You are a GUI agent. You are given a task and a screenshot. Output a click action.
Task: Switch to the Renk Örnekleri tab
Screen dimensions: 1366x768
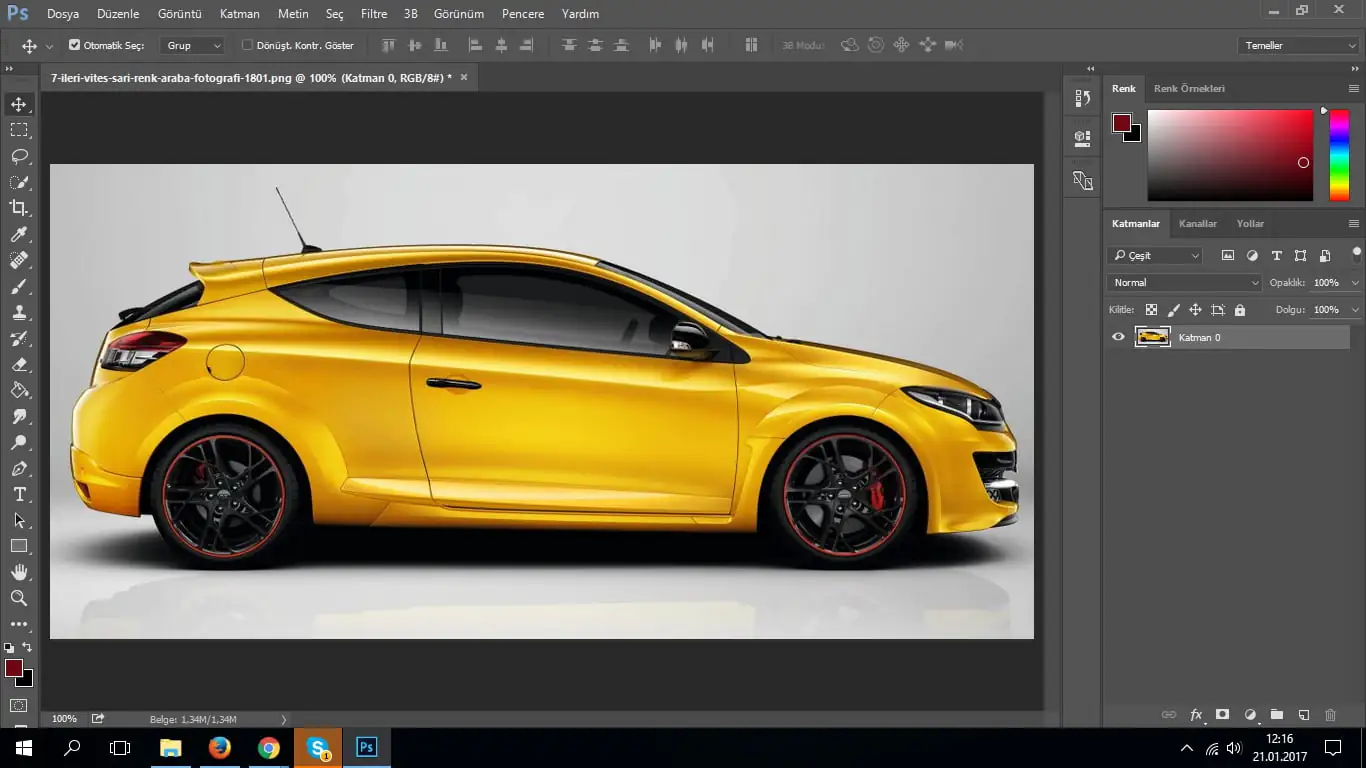pyautogui.click(x=1189, y=89)
